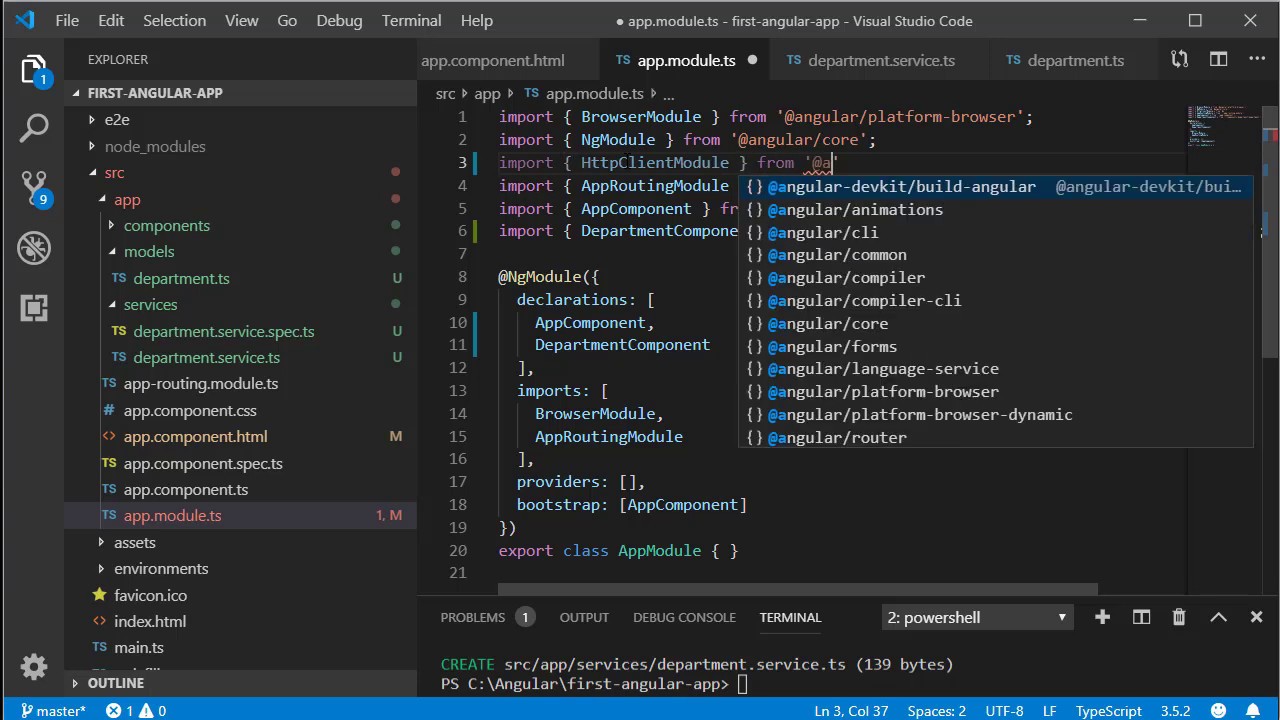Open the File menu
1280x720 pixels.
(67, 20)
